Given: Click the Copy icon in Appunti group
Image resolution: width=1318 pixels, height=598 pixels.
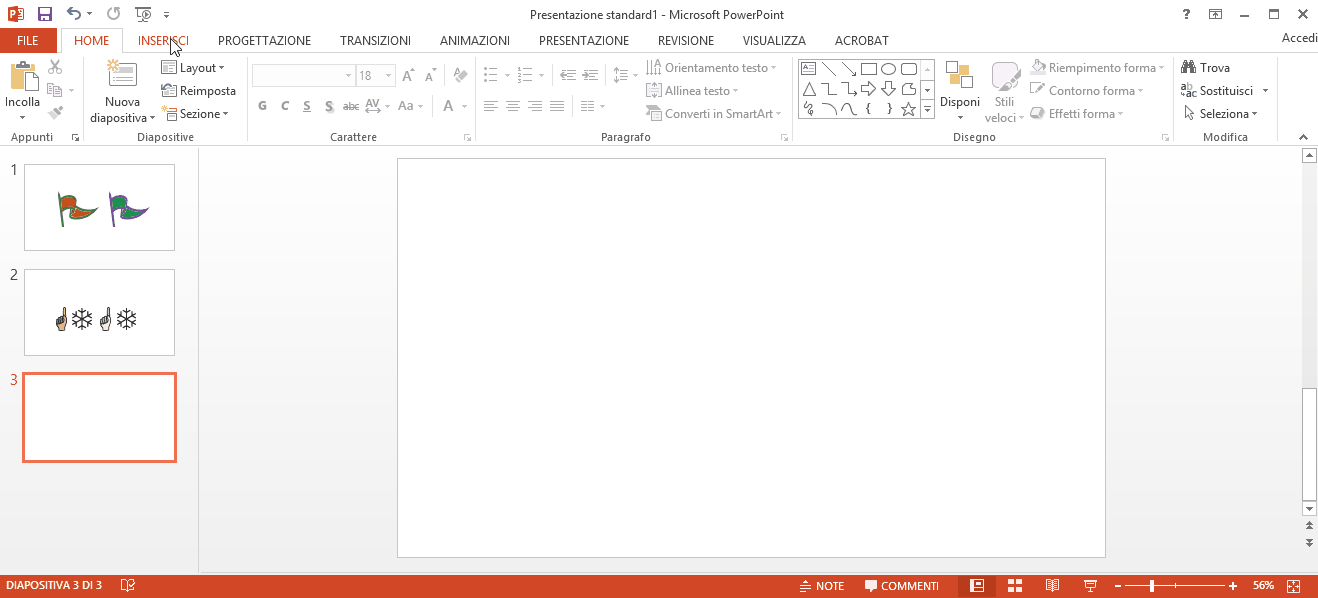Looking at the screenshot, I should click(x=54, y=90).
